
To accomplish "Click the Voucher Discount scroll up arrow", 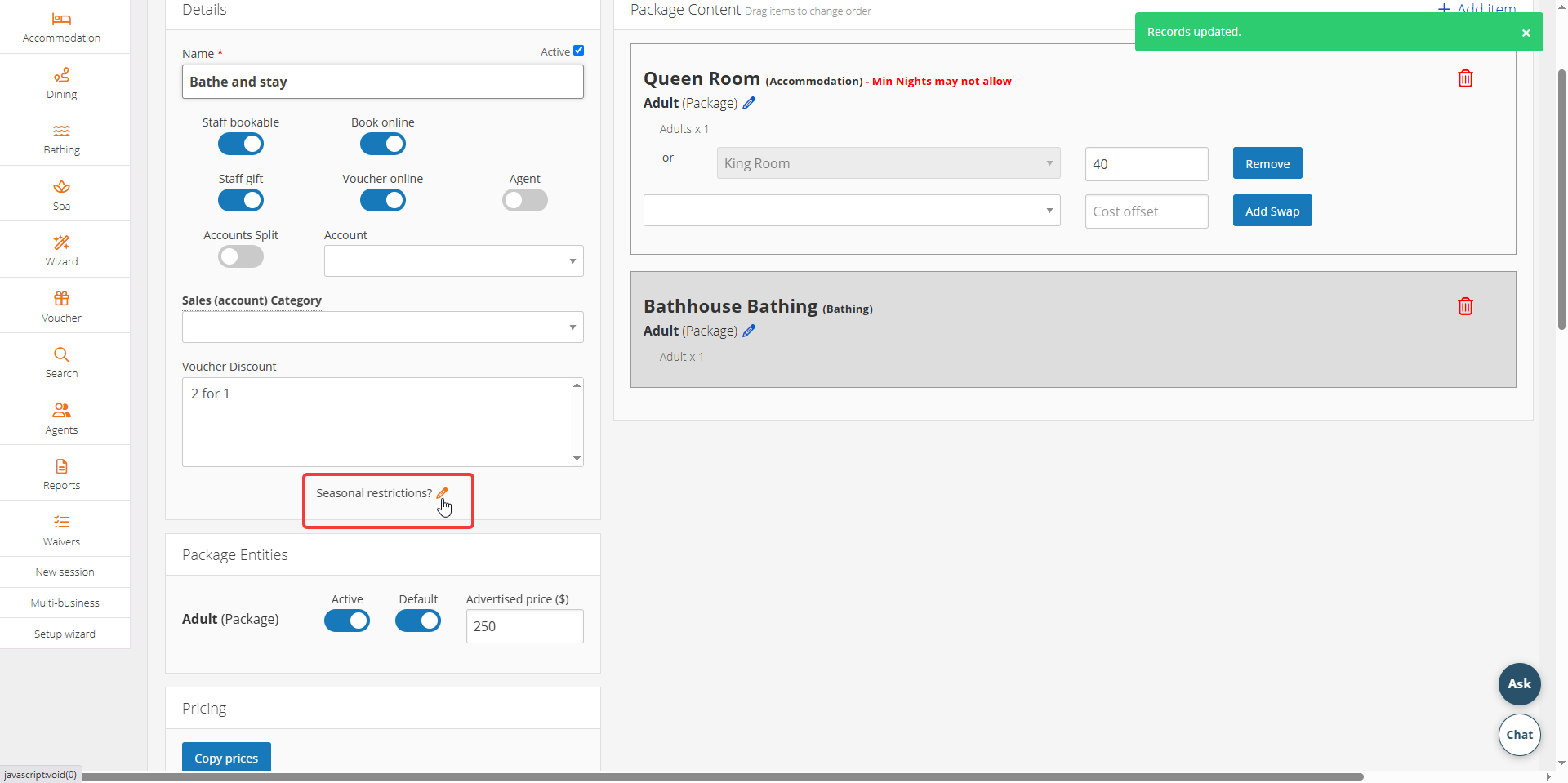I will [x=577, y=385].
